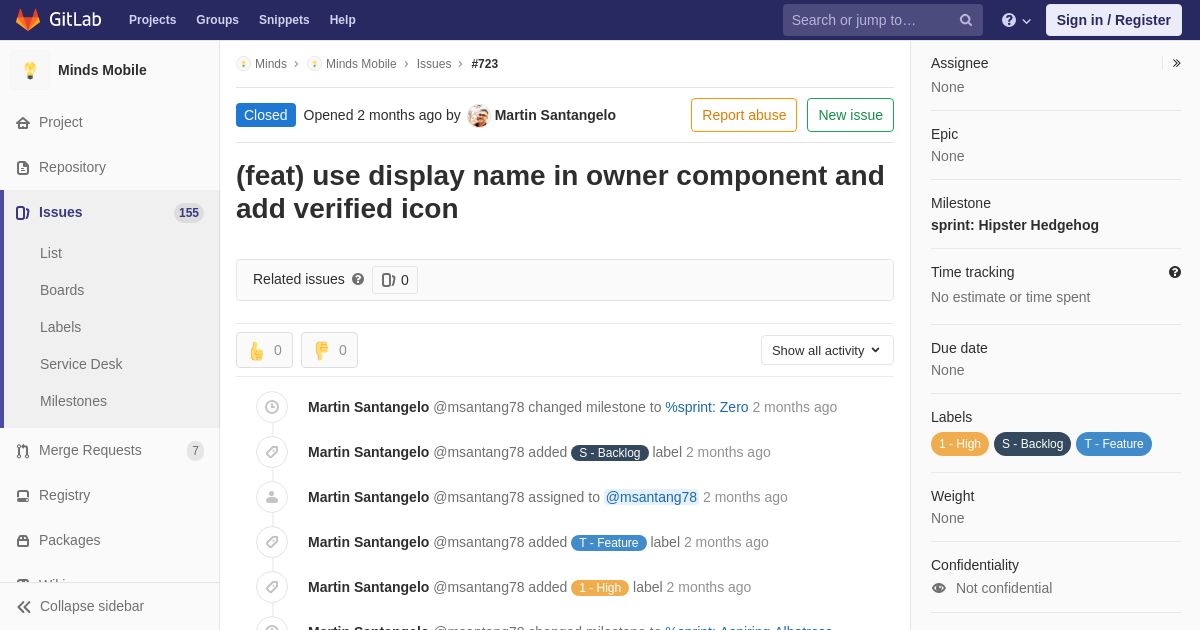1200x630 pixels.
Task: Click the Repository file icon
Action: point(23,168)
